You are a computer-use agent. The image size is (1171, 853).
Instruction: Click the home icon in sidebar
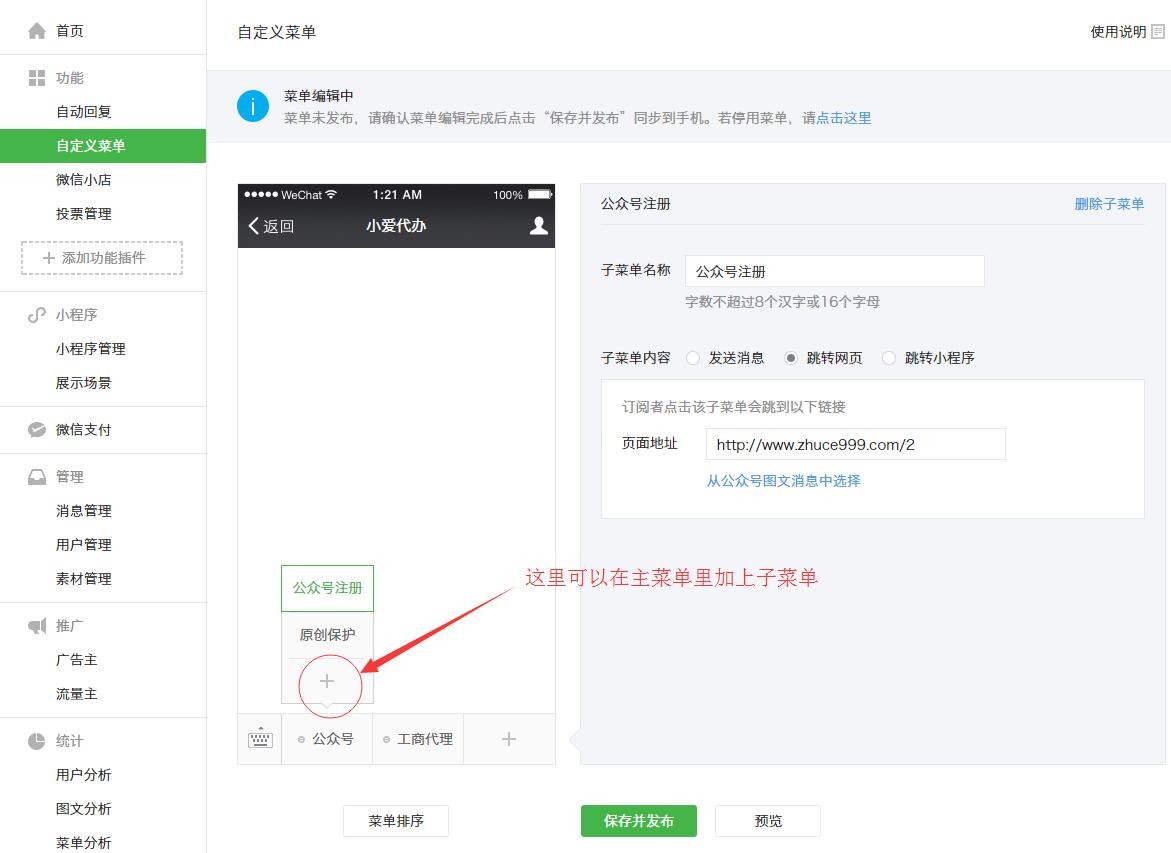[x=37, y=31]
